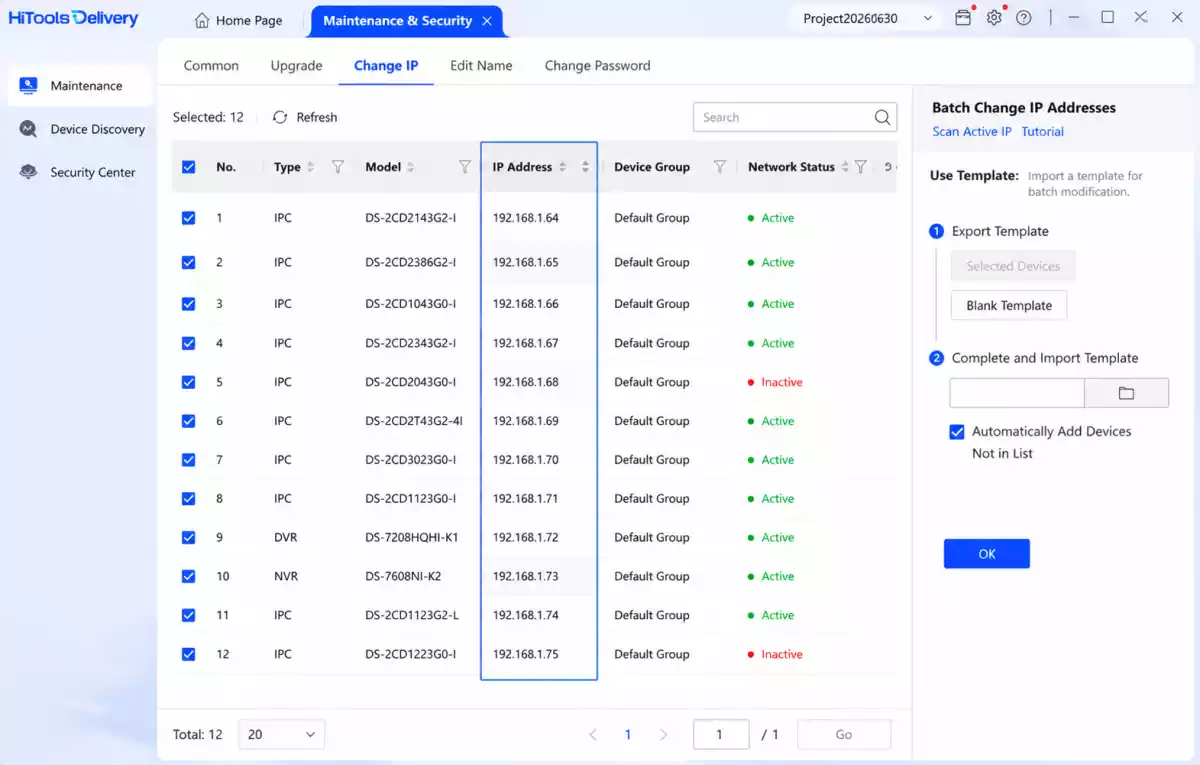Open the Tutorial link

pos(1042,131)
